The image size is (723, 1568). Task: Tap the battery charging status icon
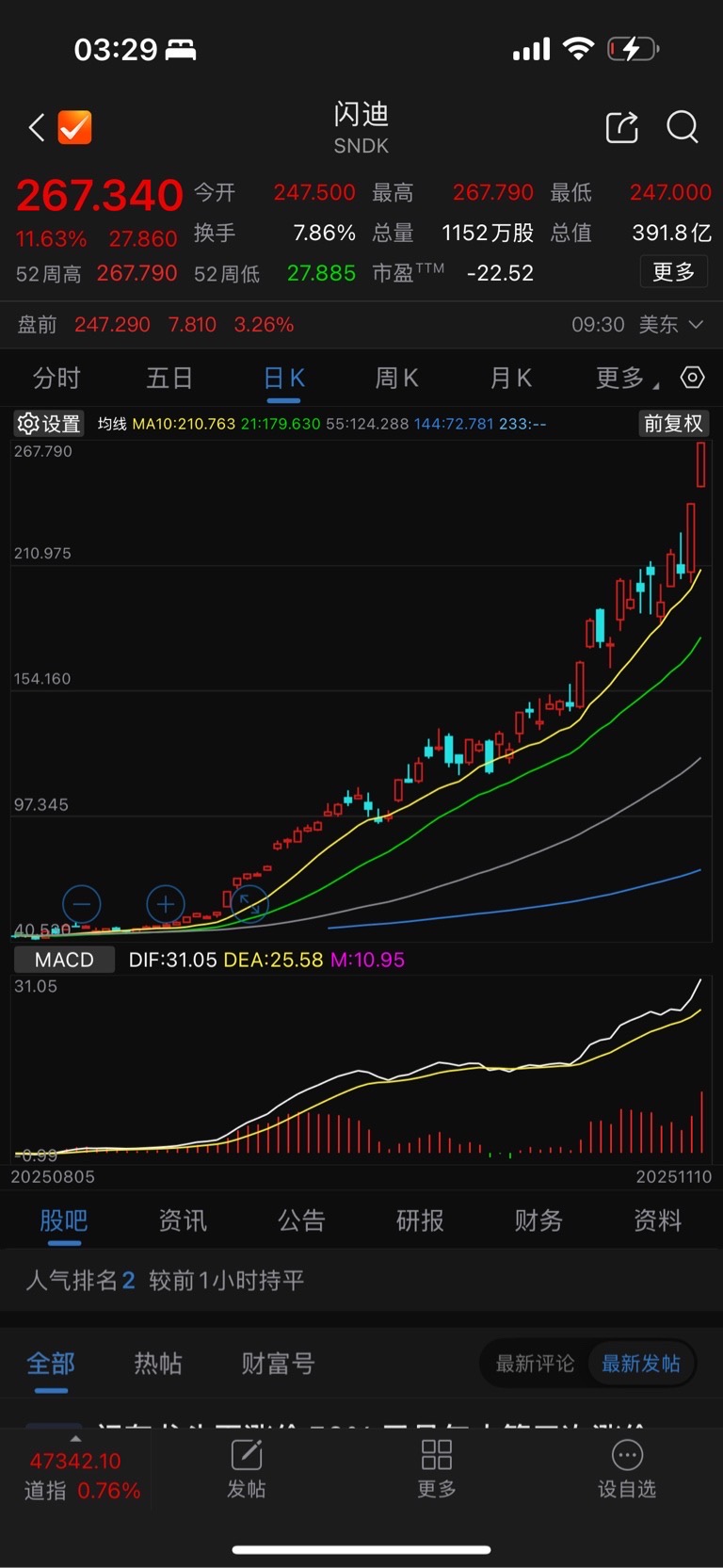coord(633,48)
